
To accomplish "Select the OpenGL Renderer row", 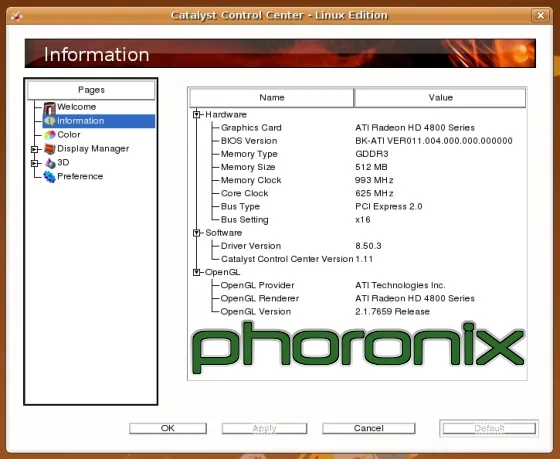I will [358, 298].
